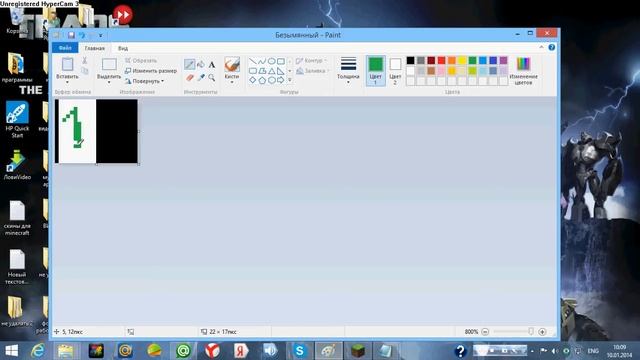Image resolution: width=640 pixels, height=360 pixels.
Task: Open the Minecraft grass block taskbar icon
Action: (358, 351)
